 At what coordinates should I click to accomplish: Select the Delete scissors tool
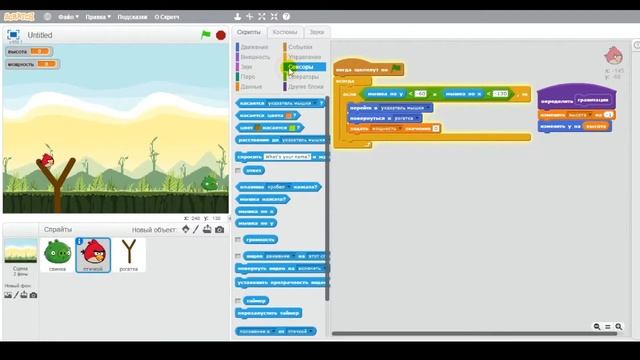249,17
